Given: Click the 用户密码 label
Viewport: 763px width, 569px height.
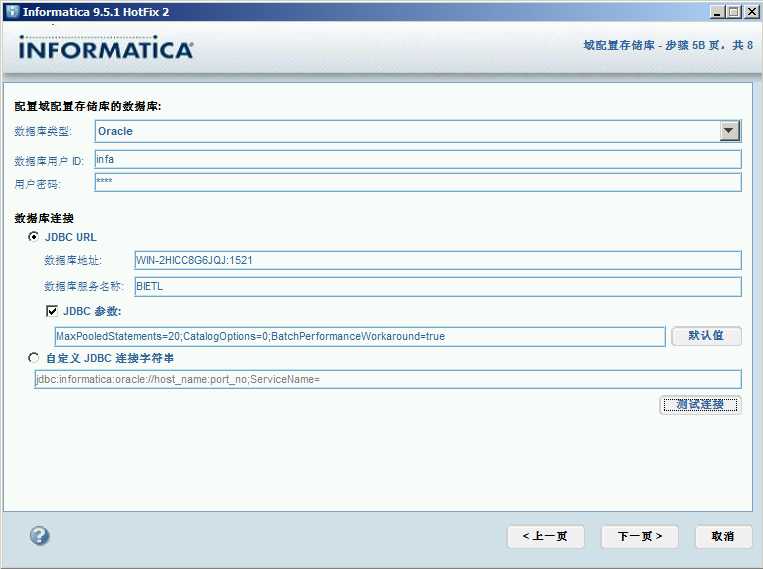Looking at the screenshot, I should (37, 184).
